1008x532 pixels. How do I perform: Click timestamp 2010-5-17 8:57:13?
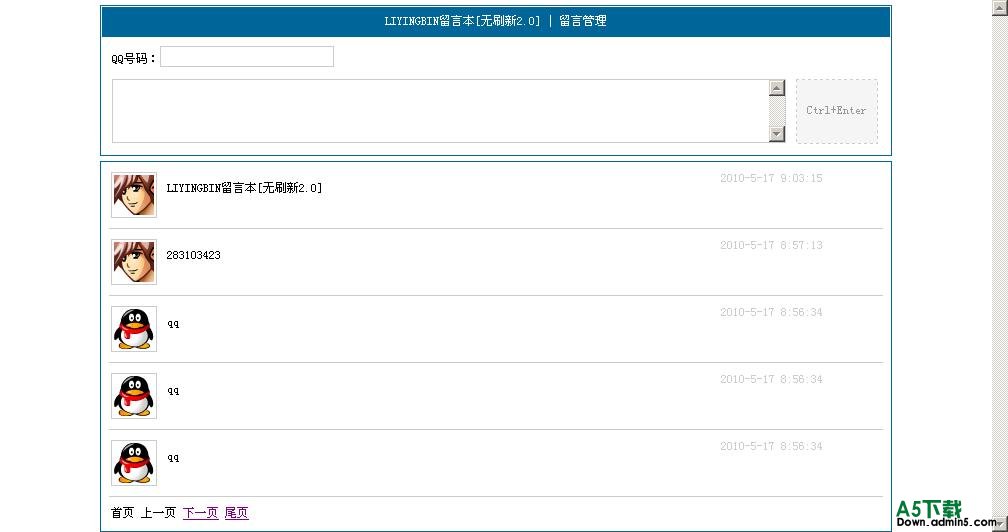771,245
